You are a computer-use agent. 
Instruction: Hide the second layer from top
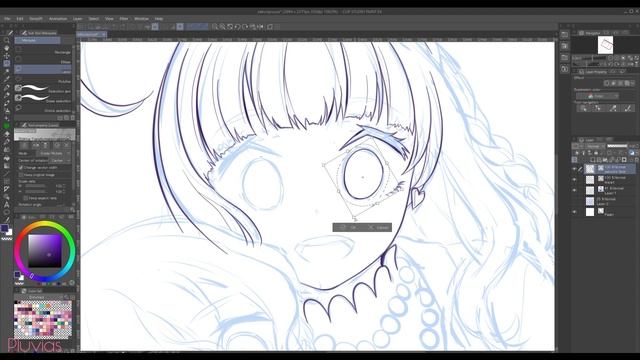(574, 180)
